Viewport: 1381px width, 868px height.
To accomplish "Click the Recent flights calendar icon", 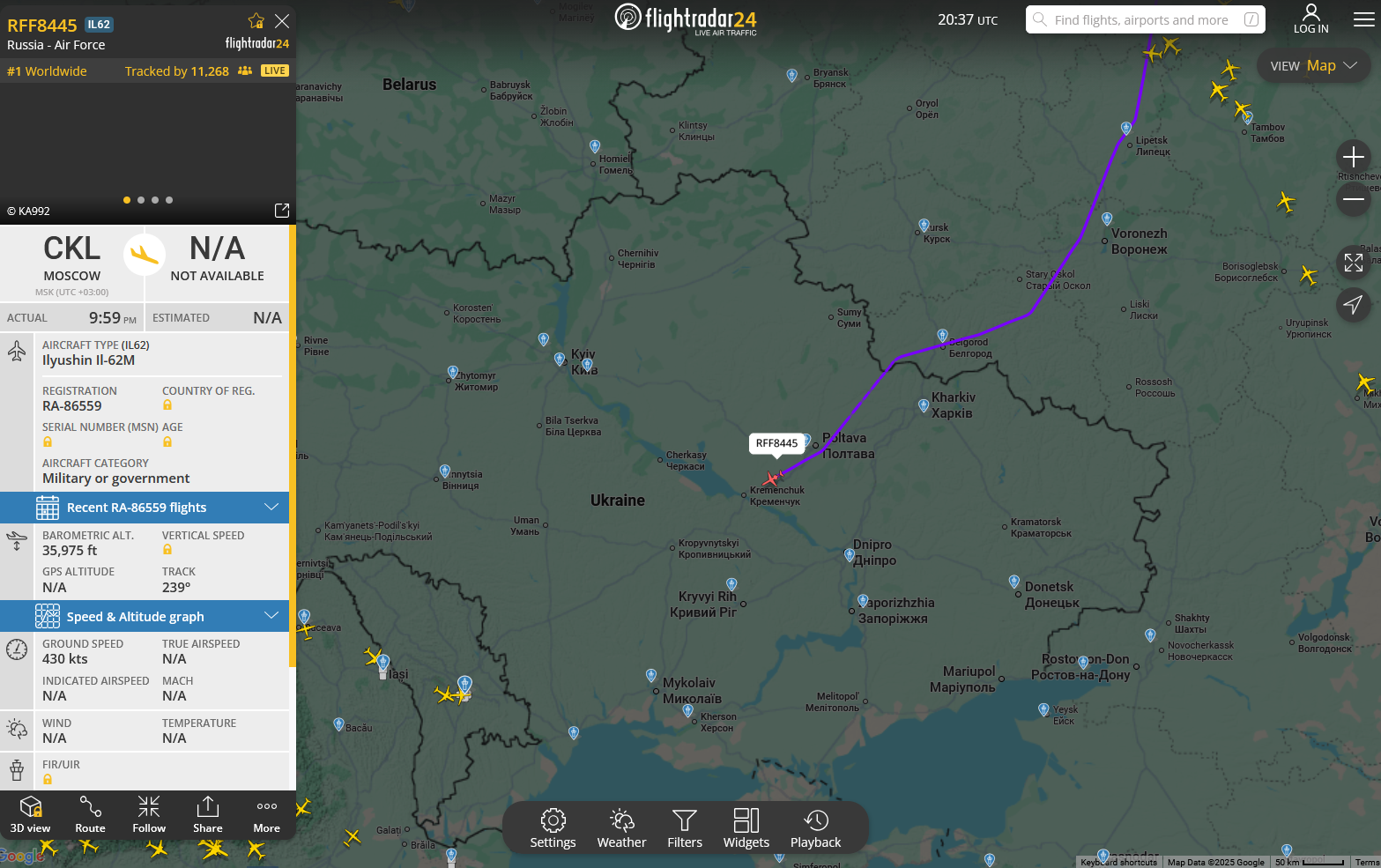I will 48,508.
